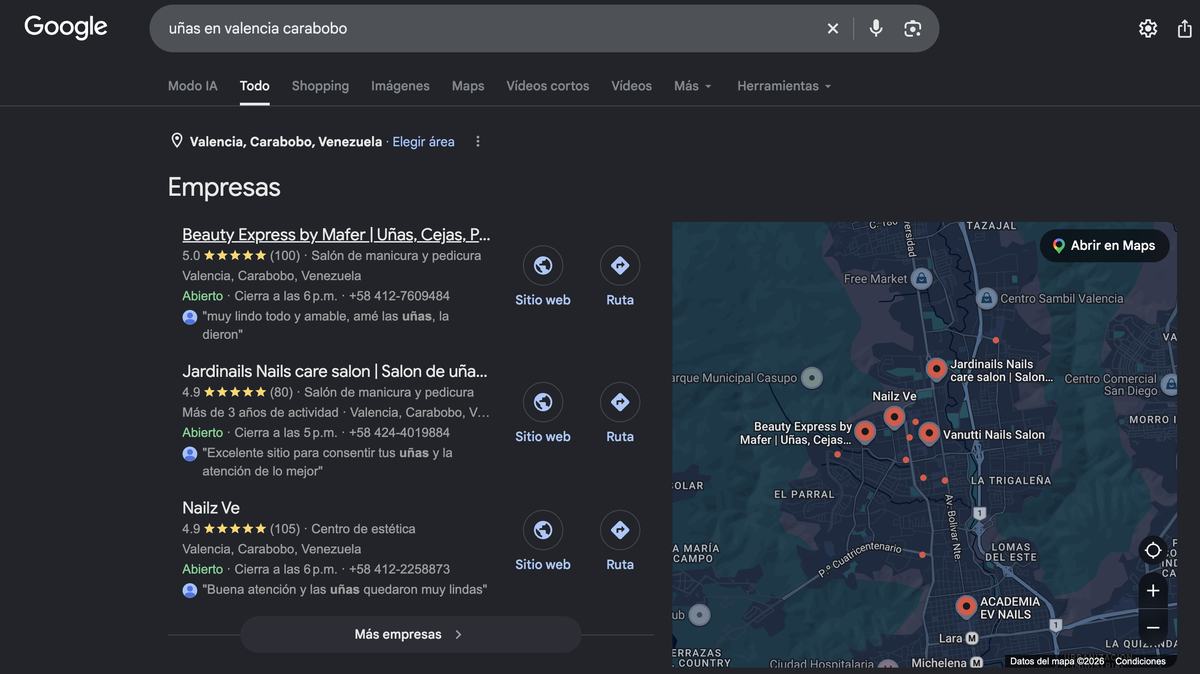Click the Empresas heading
Image resolution: width=1200 pixels, height=674 pixels.
224,187
